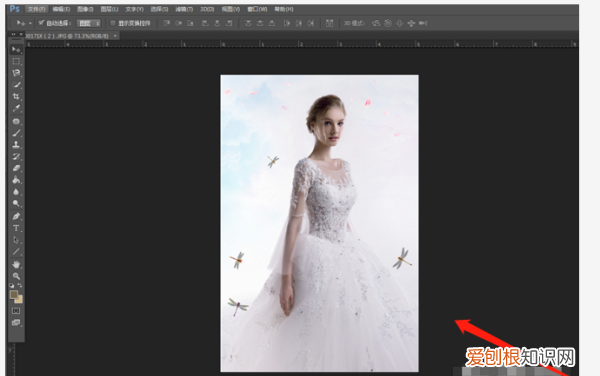Select the Line shape tool

click(16, 252)
